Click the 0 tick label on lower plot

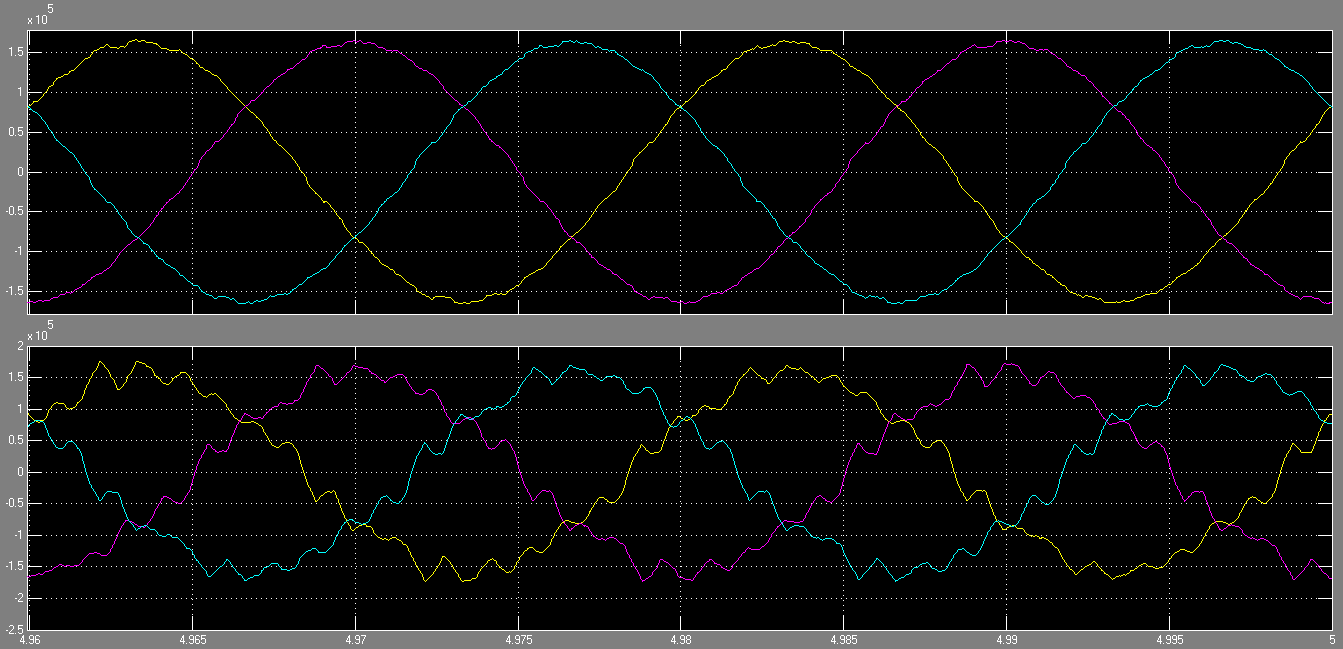[x=20, y=472]
